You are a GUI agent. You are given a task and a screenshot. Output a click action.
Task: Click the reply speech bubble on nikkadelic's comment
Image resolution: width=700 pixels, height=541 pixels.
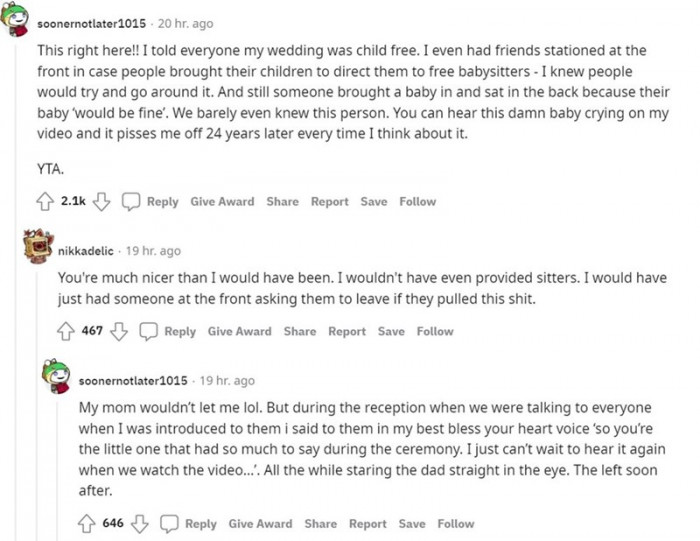click(x=148, y=331)
